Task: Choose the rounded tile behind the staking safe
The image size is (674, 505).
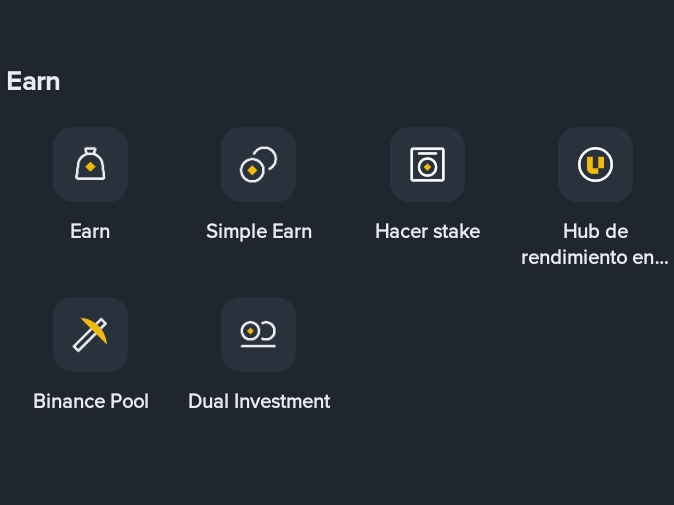Action: click(427, 164)
